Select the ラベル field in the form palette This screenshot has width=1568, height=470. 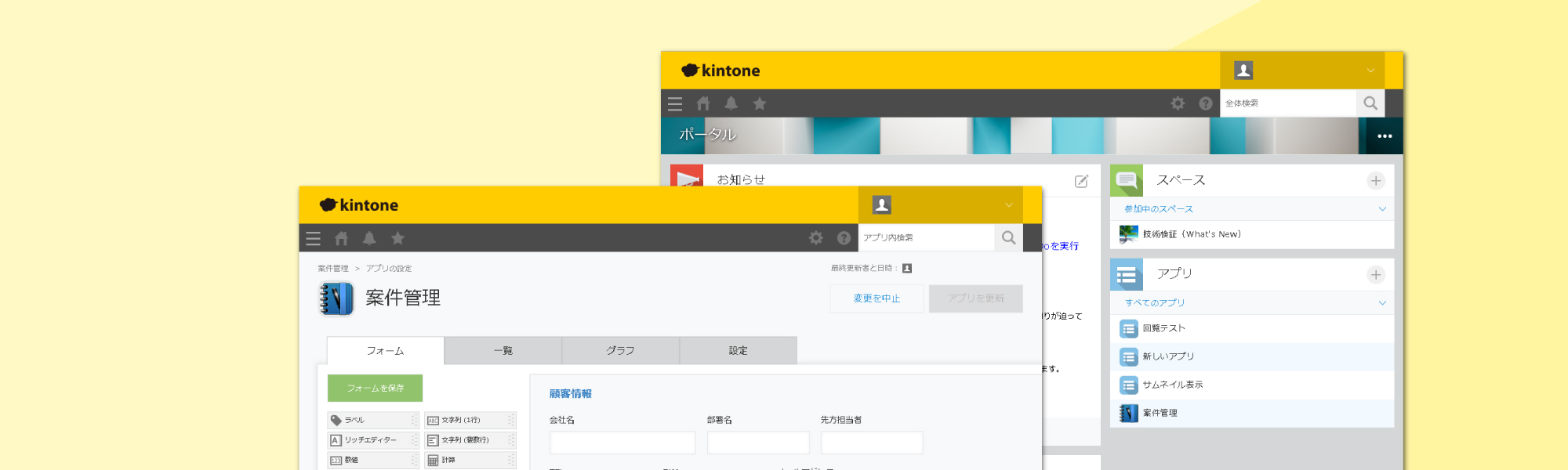[x=374, y=421]
